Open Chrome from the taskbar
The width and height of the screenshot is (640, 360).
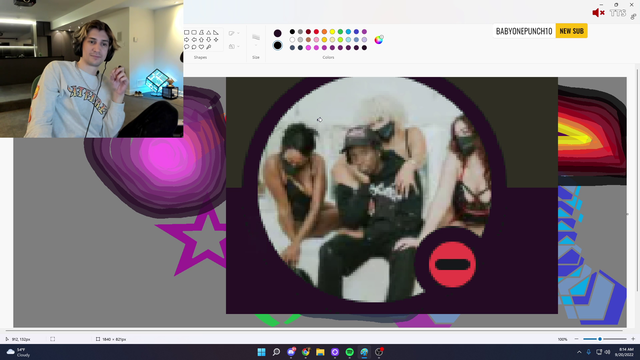(x=306, y=352)
